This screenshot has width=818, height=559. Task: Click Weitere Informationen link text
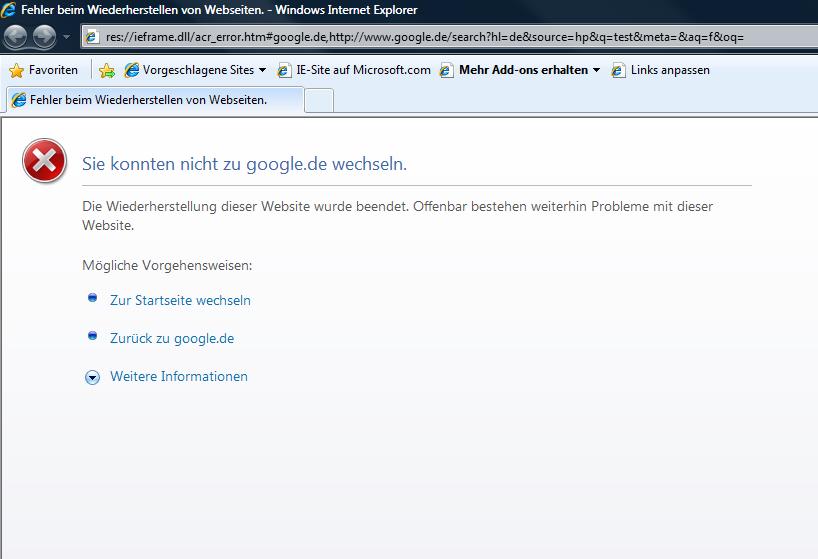click(x=179, y=376)
